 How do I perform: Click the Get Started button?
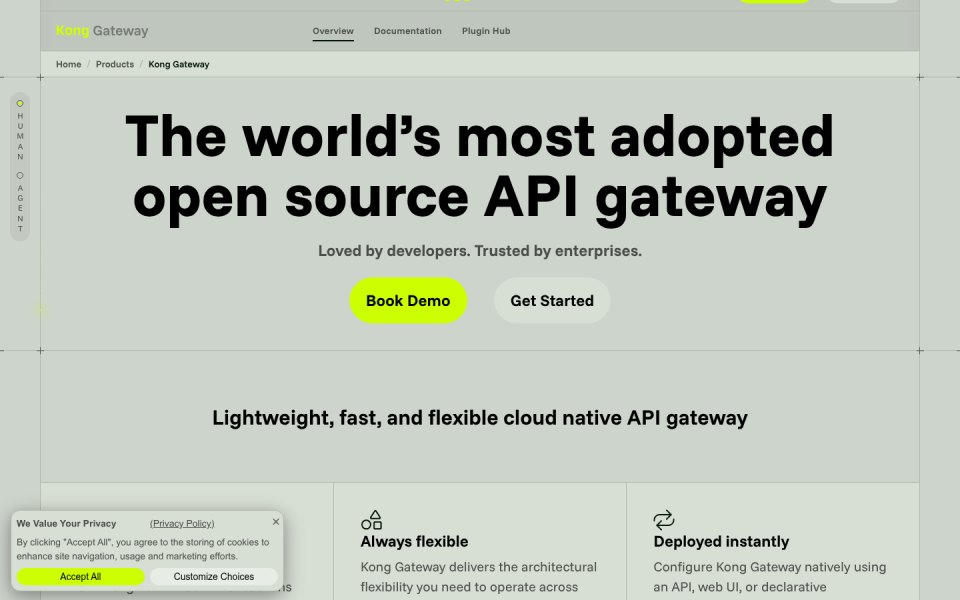[552, 301]
